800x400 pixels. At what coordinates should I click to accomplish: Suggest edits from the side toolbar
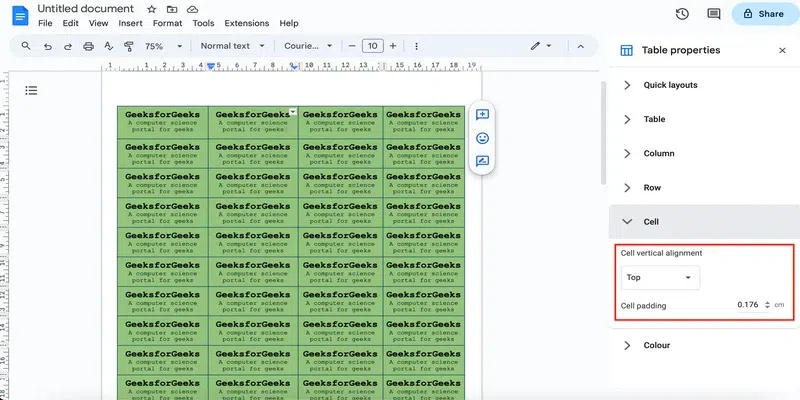click(482, 162)
